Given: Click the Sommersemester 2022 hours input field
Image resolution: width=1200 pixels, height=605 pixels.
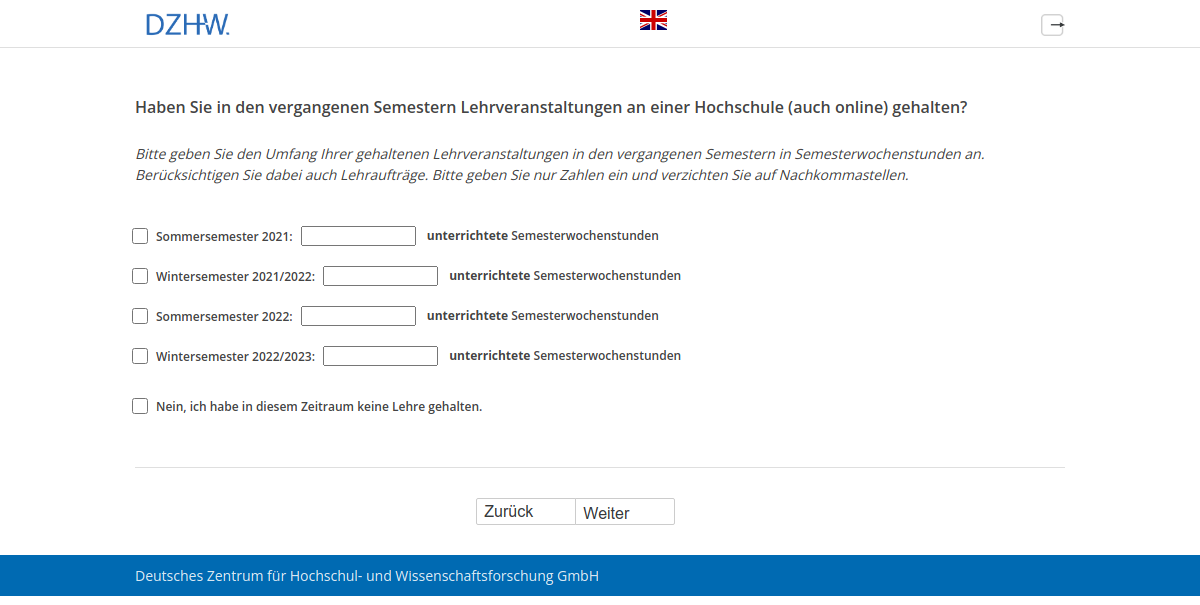Looking at the screenshot, I should [358, 315].
